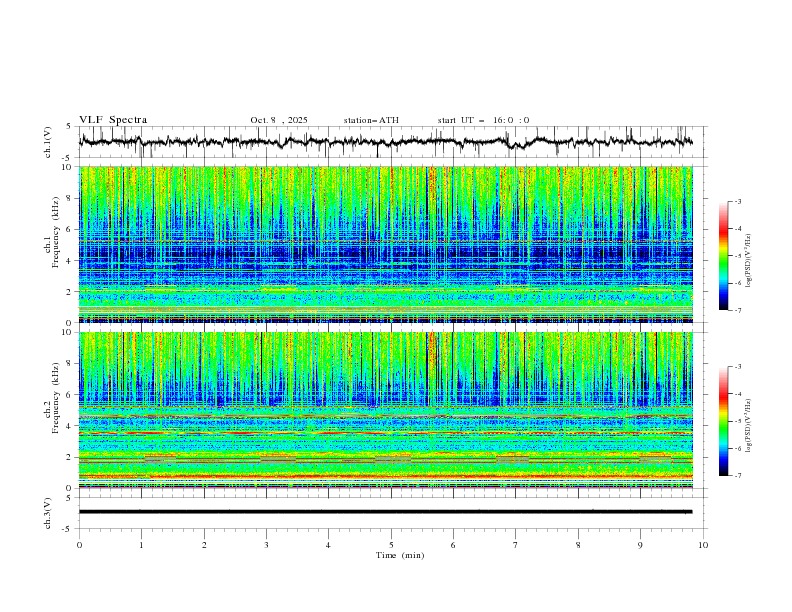Click the "station=ATH" label

pos(371,120)
